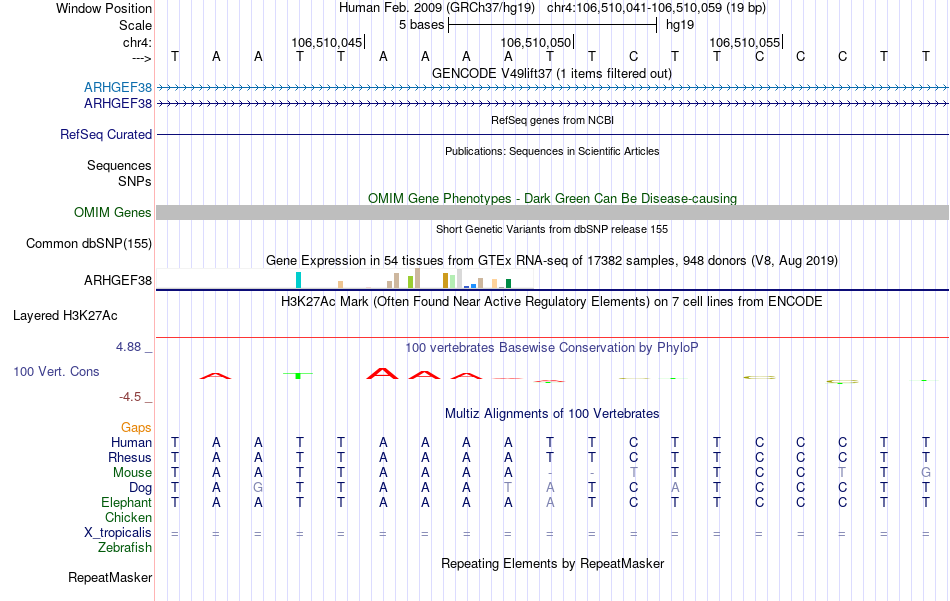This screenshot has width=950, height=601.
Task: Click the RefSeq genes from NCBI title
Action: (x=553, y=120)
